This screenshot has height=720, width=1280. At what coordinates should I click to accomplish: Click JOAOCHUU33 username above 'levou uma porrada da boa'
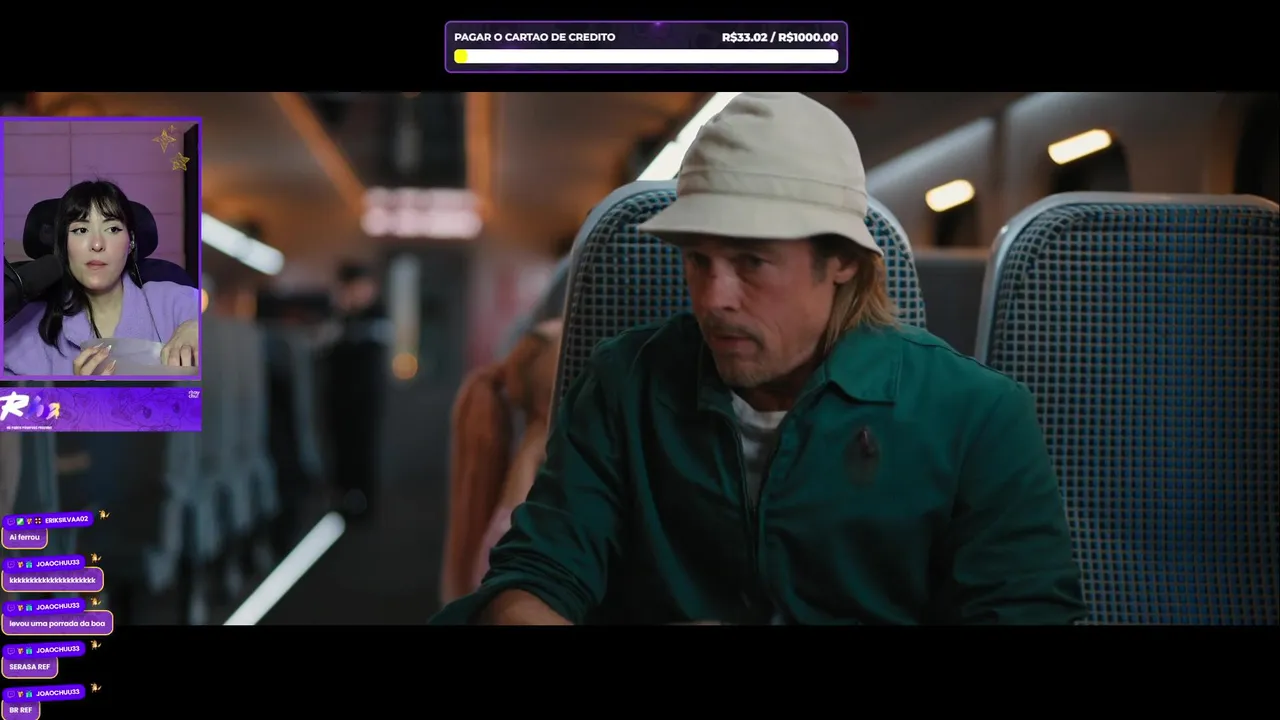(58, 606)
